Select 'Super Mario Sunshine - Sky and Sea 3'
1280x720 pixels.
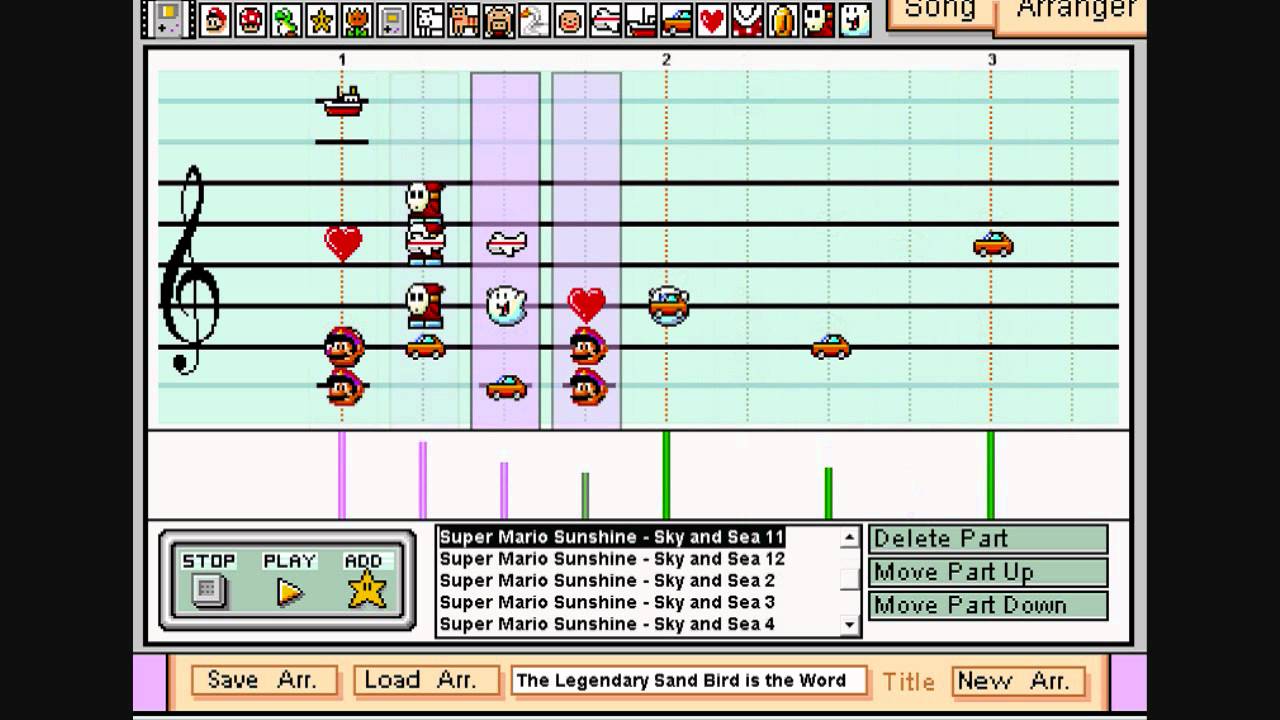[607, 602]
